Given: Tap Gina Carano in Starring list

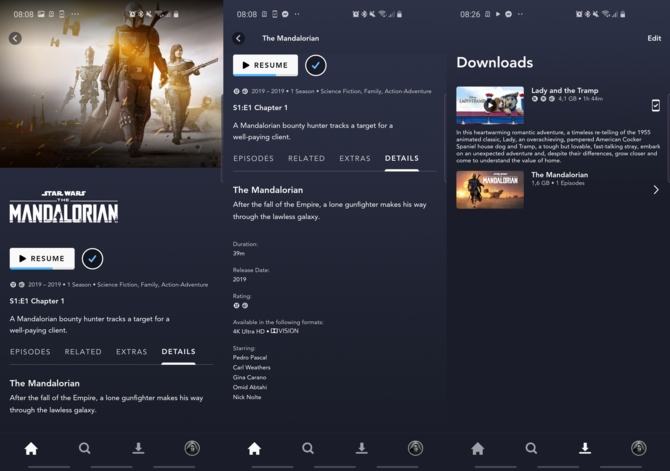Looking at the screenshot, I should click(250, 377).
